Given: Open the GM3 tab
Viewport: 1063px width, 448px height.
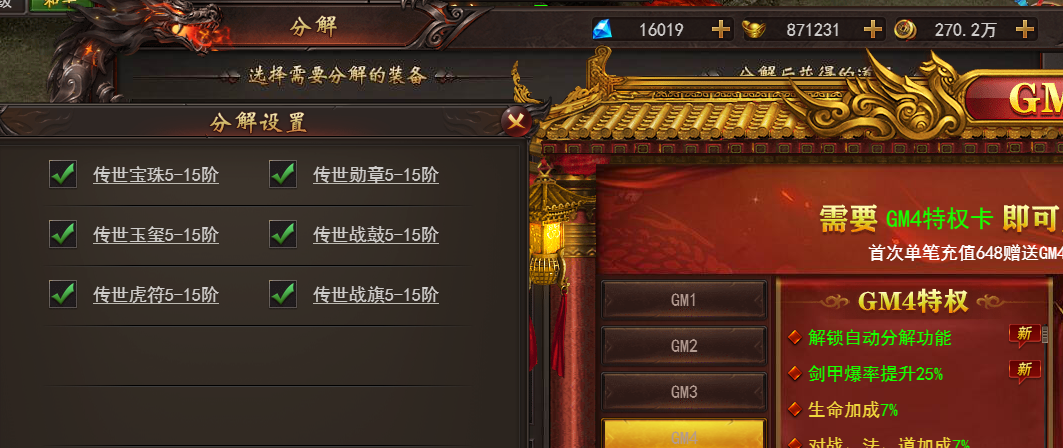Looking at the screenshot, I should point(684,392).
